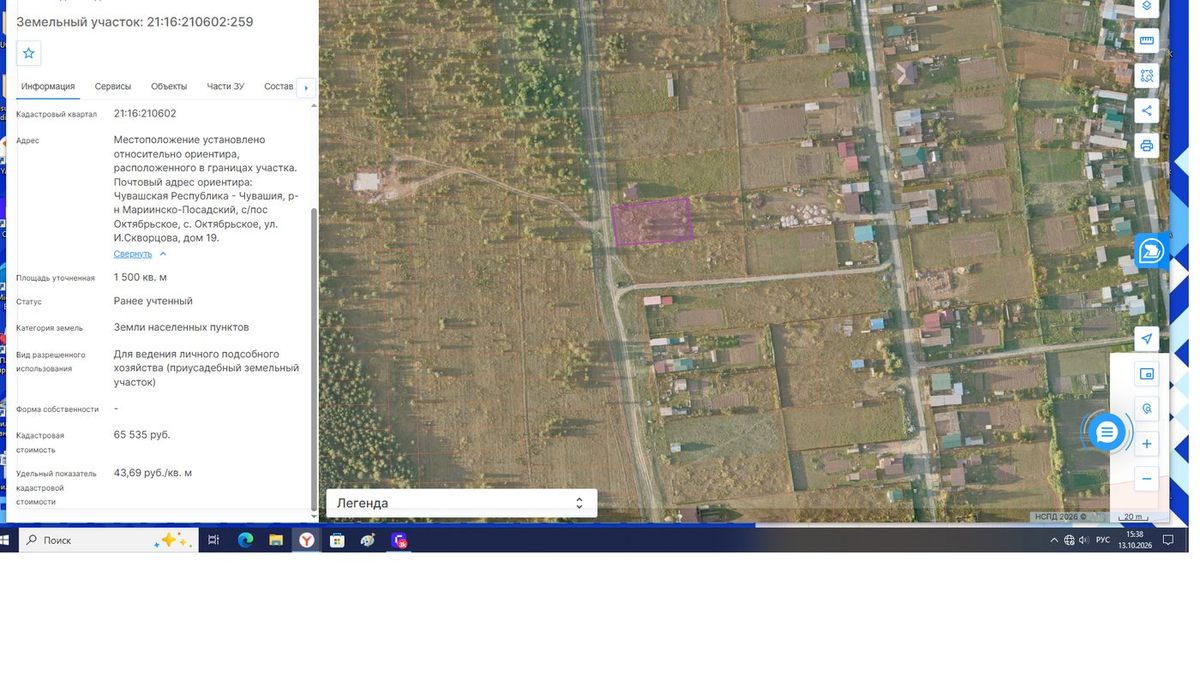Center map on my location

pyautogui.click(x=1147, y=339)
